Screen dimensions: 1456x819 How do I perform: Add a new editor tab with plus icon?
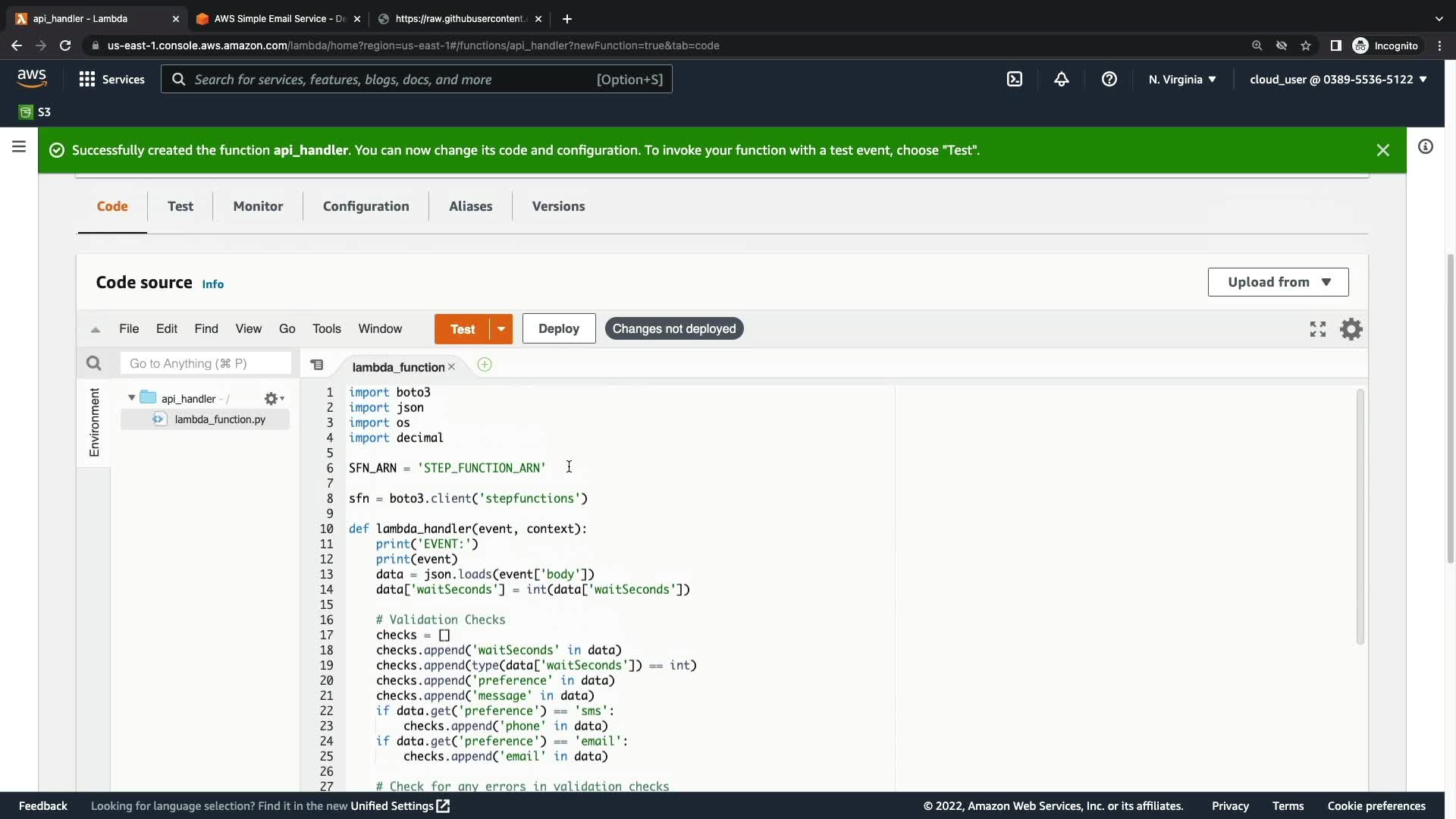click(485, 365)
